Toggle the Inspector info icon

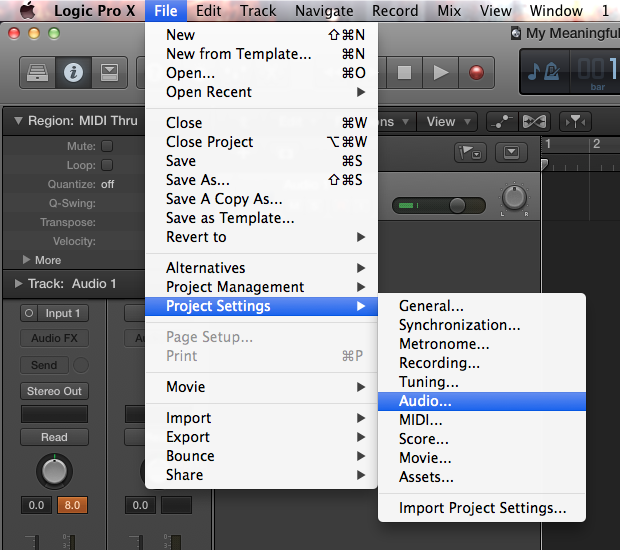pos(74,72)
